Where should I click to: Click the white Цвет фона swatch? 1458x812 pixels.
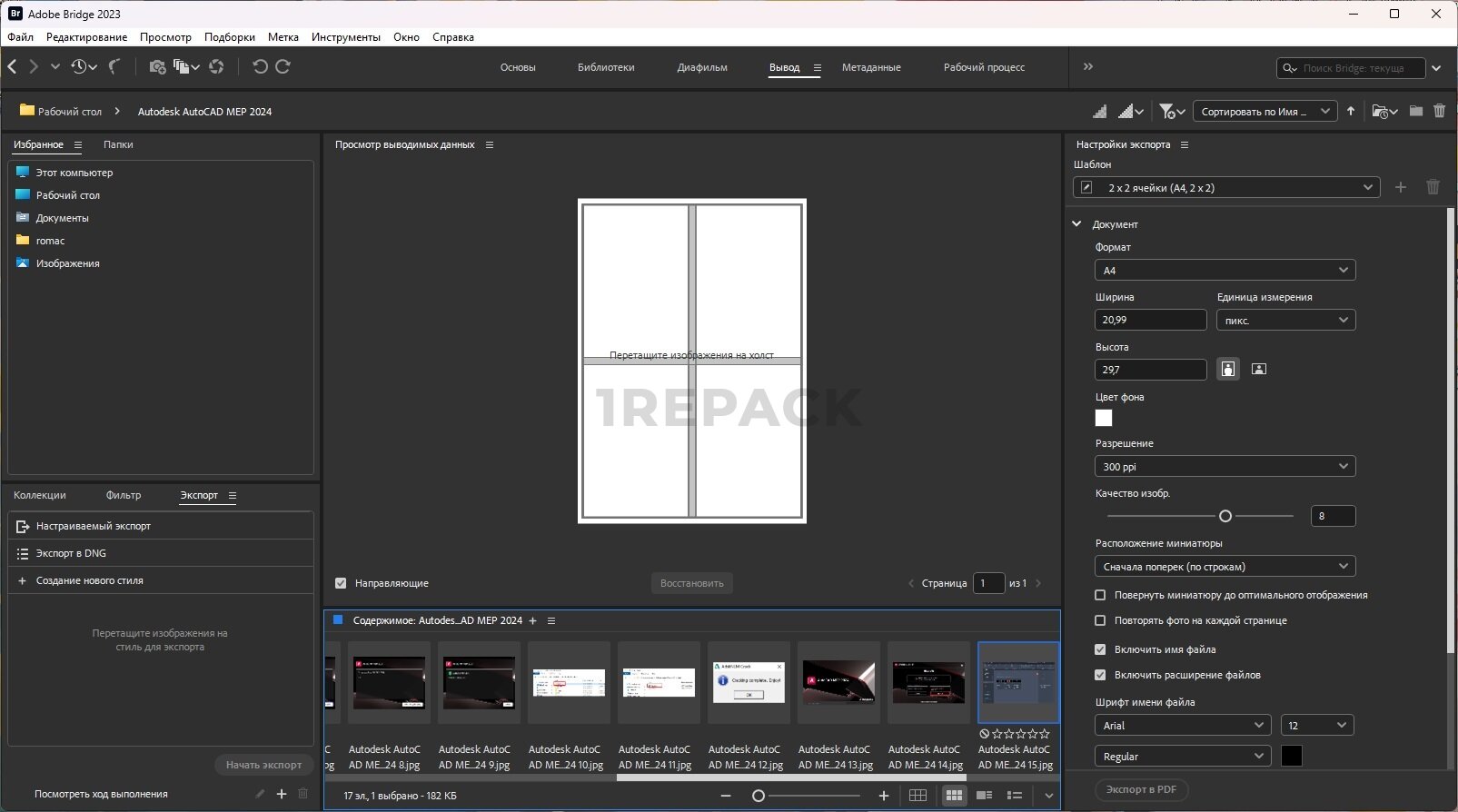1104,418
